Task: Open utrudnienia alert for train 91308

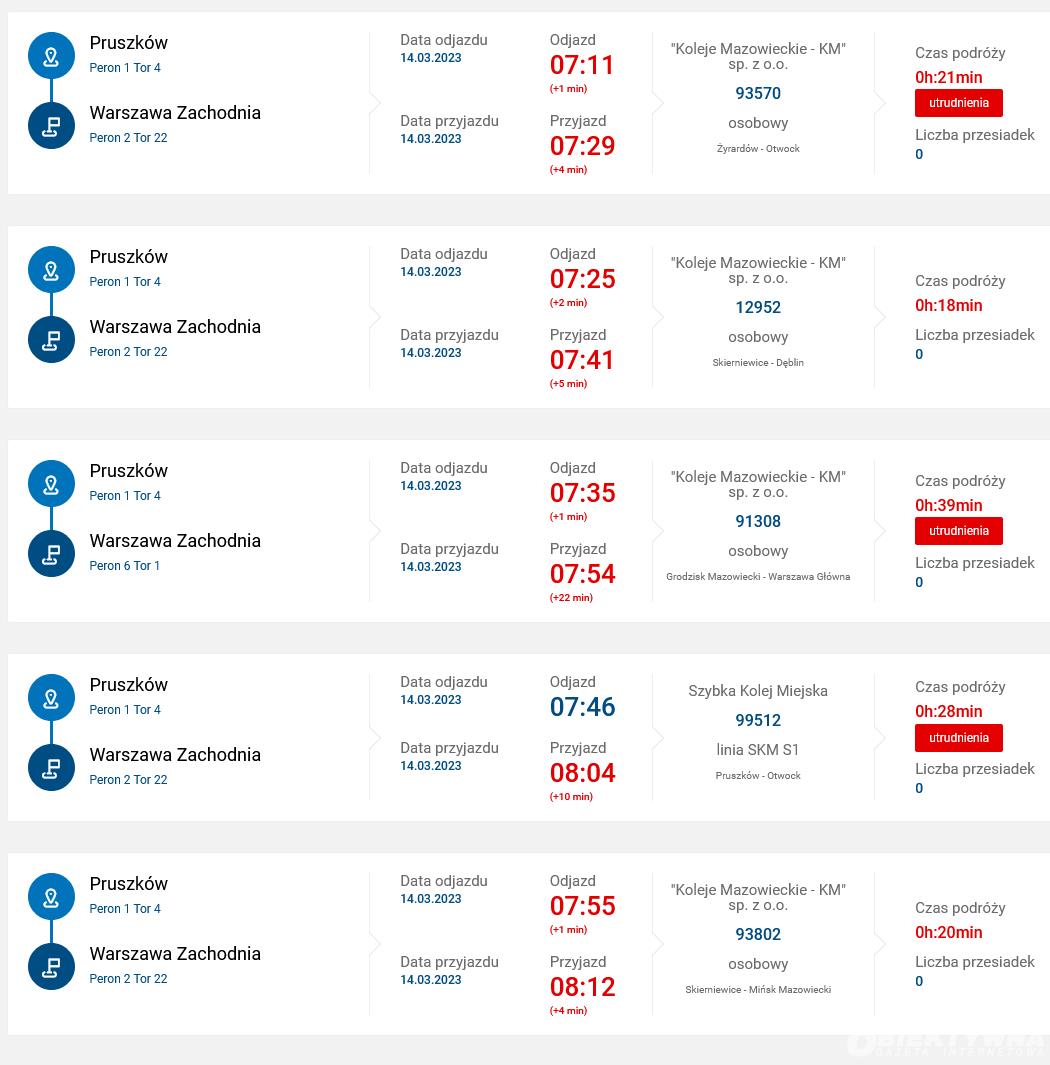Action: (x=958, y=530)
